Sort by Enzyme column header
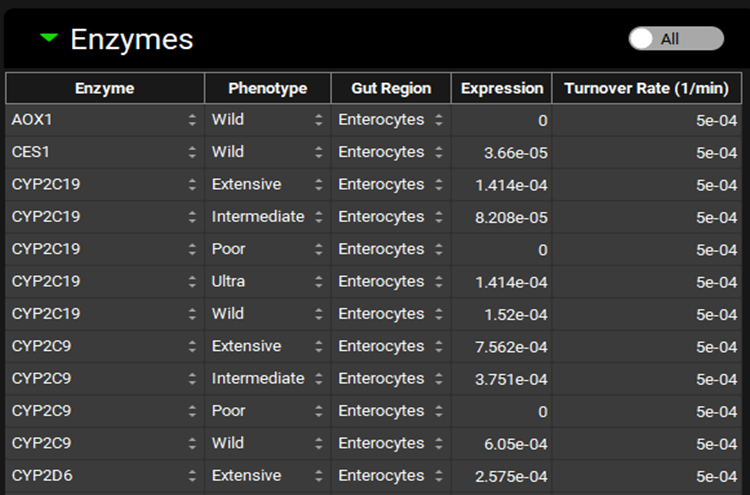 point(104,88)
